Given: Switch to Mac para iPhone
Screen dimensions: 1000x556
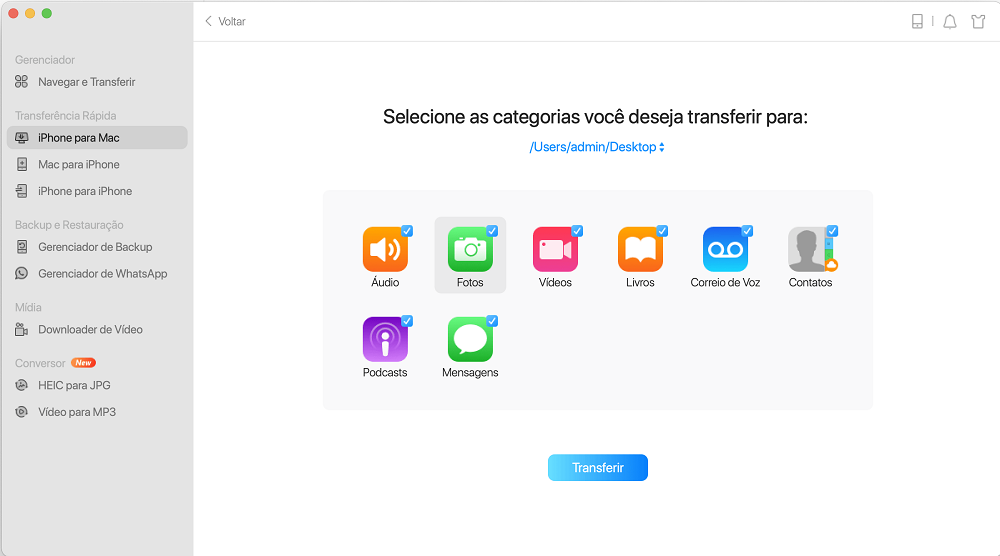Looking at the screenshot, I should [78, 165].
